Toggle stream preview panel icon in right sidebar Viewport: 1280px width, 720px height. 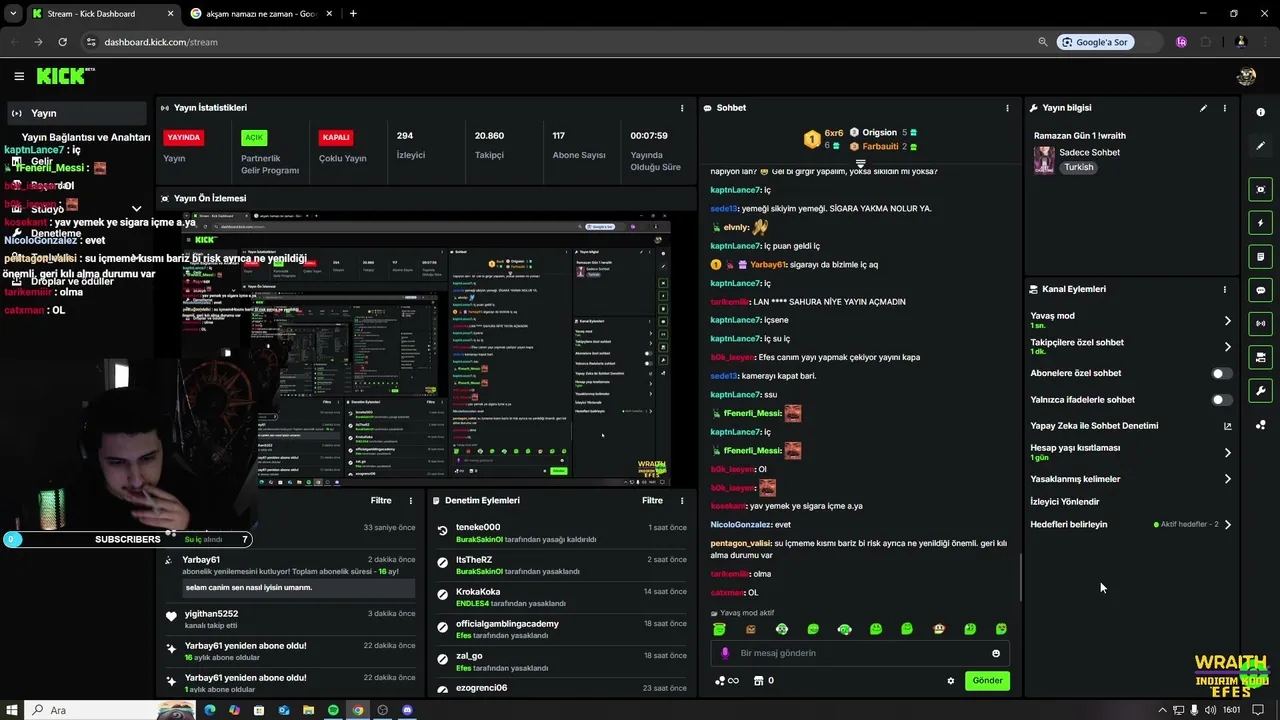[x=1260, y=189]
